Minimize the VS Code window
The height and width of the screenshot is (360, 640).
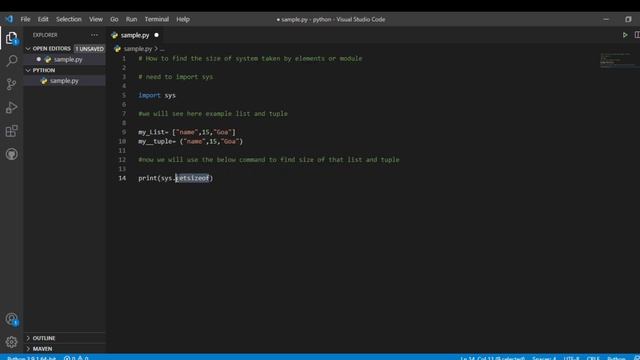606,19
